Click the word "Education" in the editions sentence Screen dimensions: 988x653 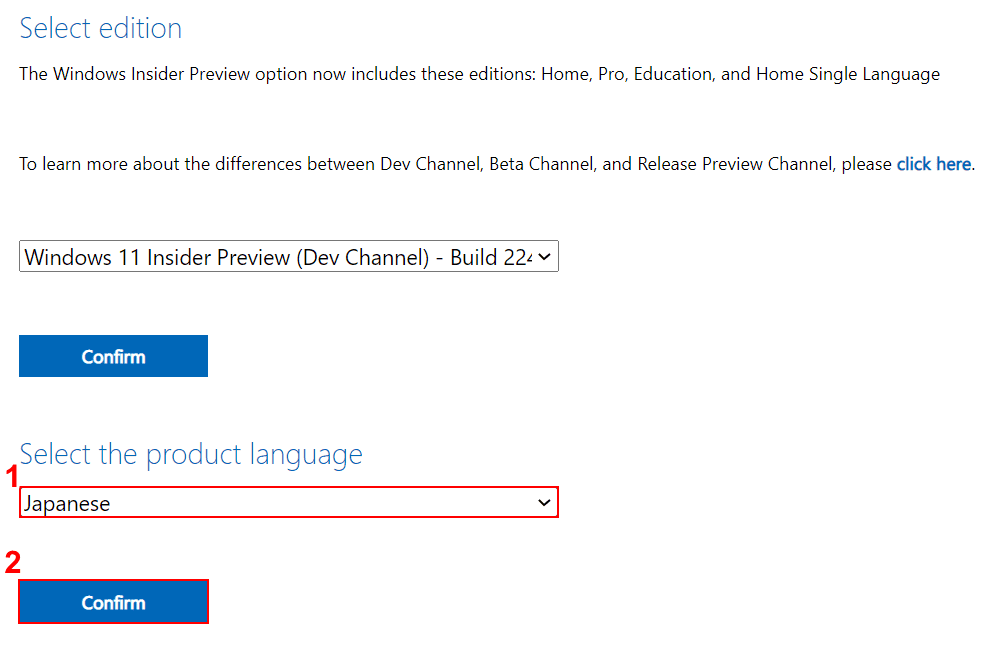[x=675, y=74]
